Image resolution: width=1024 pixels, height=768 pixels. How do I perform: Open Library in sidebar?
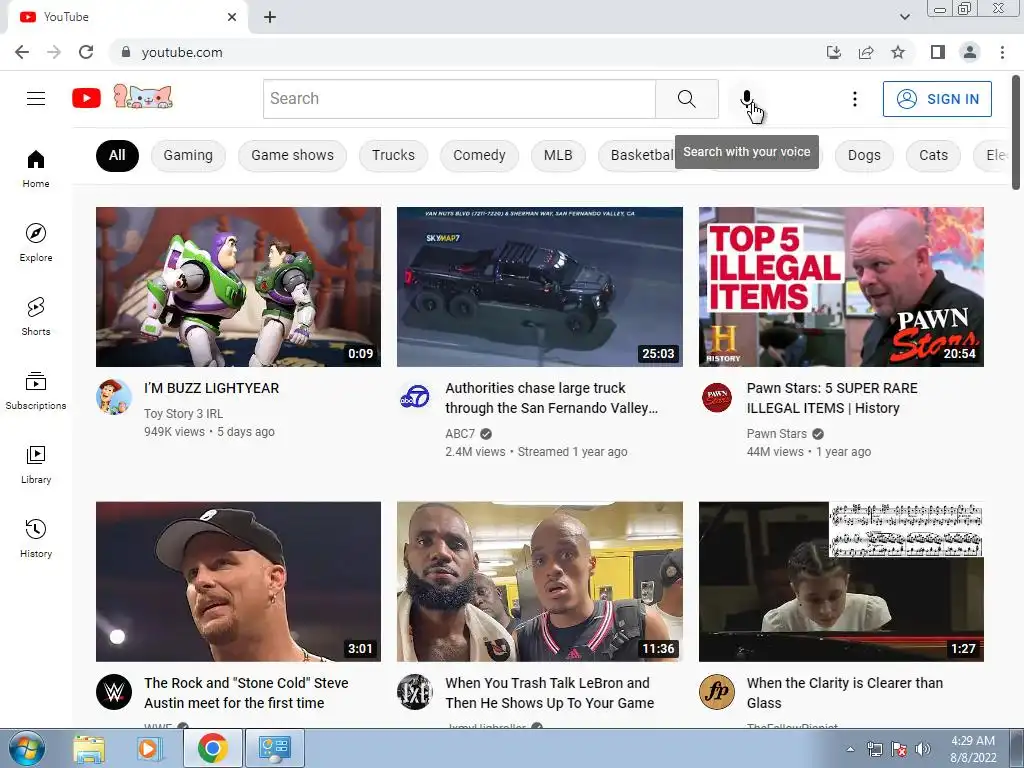36,464
